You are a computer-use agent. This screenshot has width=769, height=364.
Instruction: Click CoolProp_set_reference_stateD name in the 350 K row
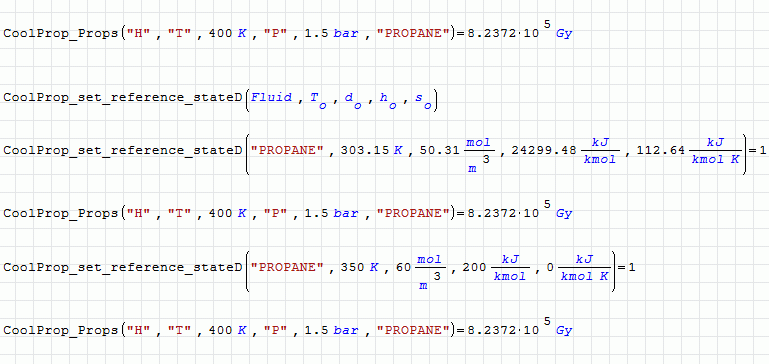coord(123,267)
